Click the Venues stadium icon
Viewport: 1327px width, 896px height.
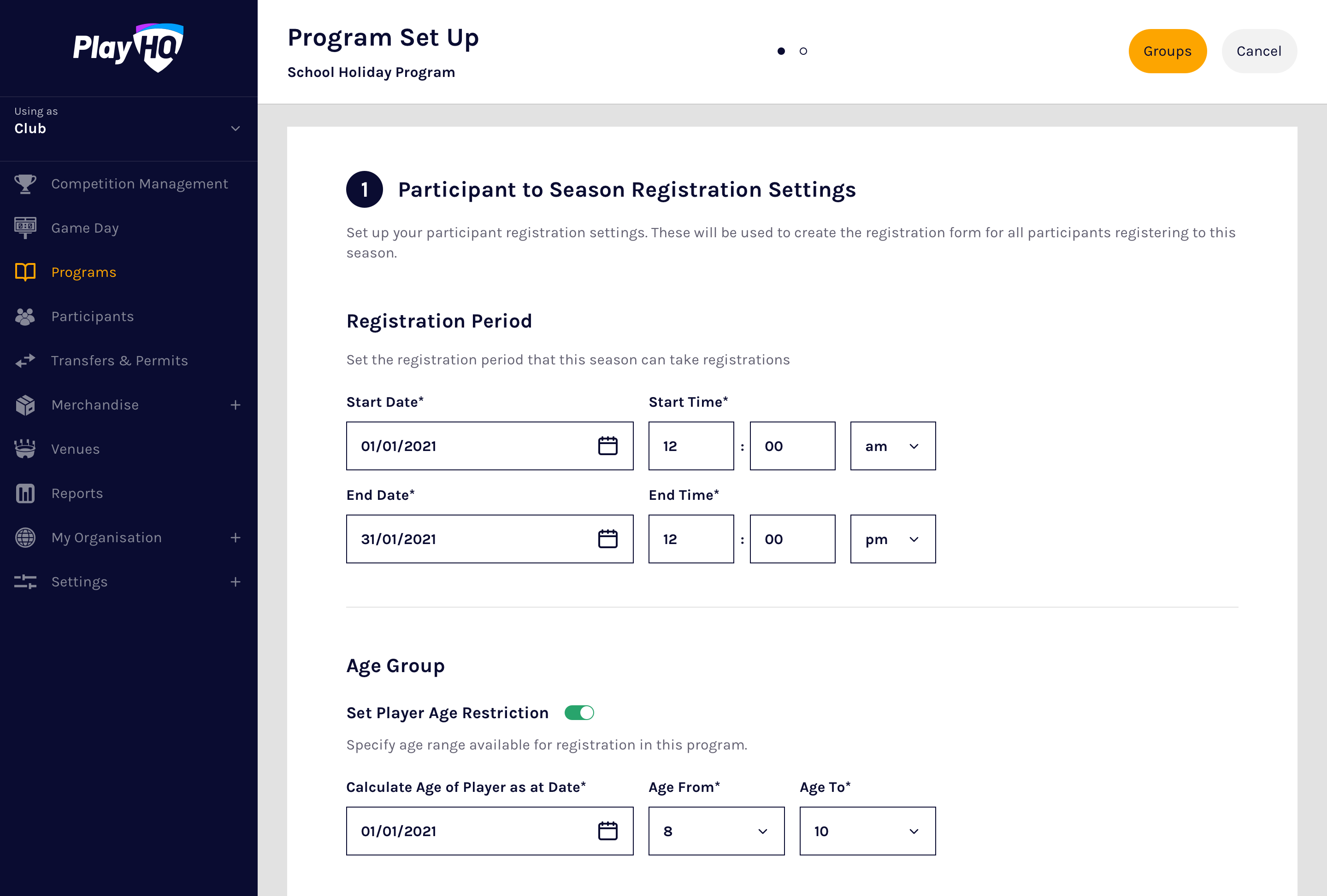(25, 449)
